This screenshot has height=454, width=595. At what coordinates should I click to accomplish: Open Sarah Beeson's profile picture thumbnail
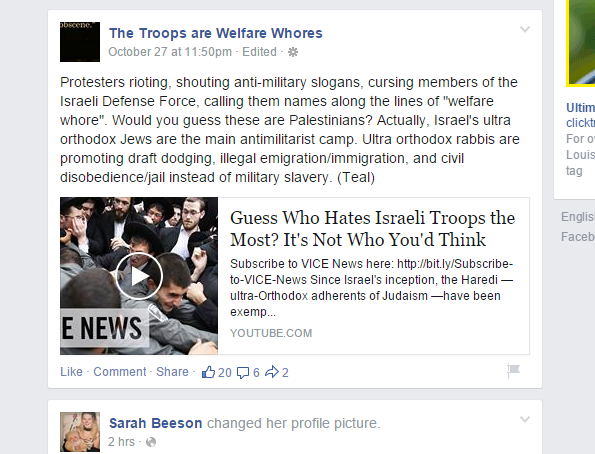click(x=80, y=432)
